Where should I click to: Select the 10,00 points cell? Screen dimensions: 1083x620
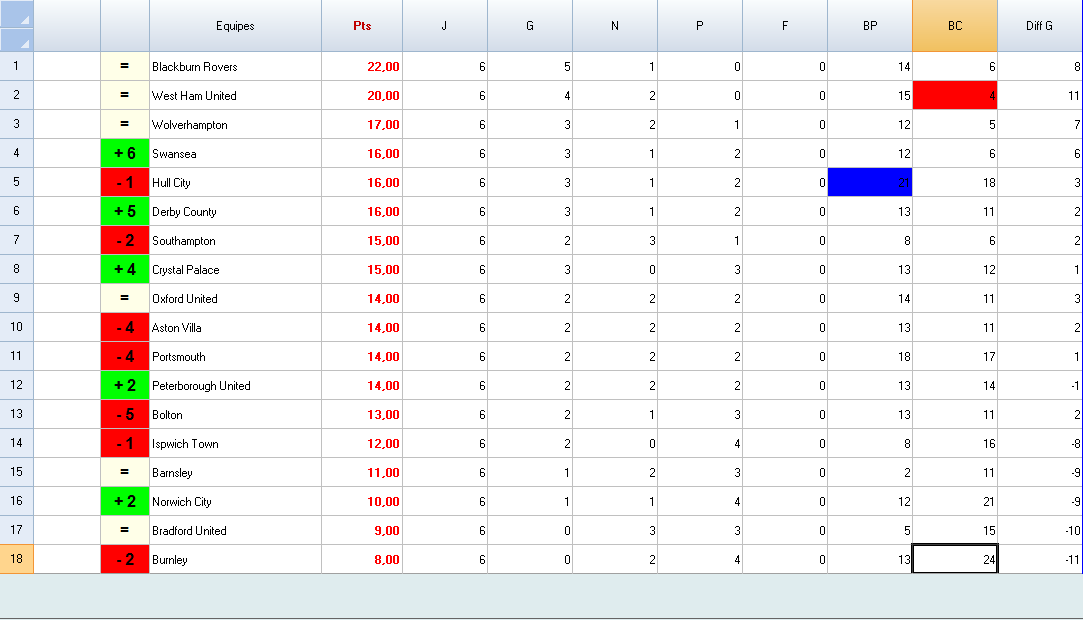coord(362,502)
